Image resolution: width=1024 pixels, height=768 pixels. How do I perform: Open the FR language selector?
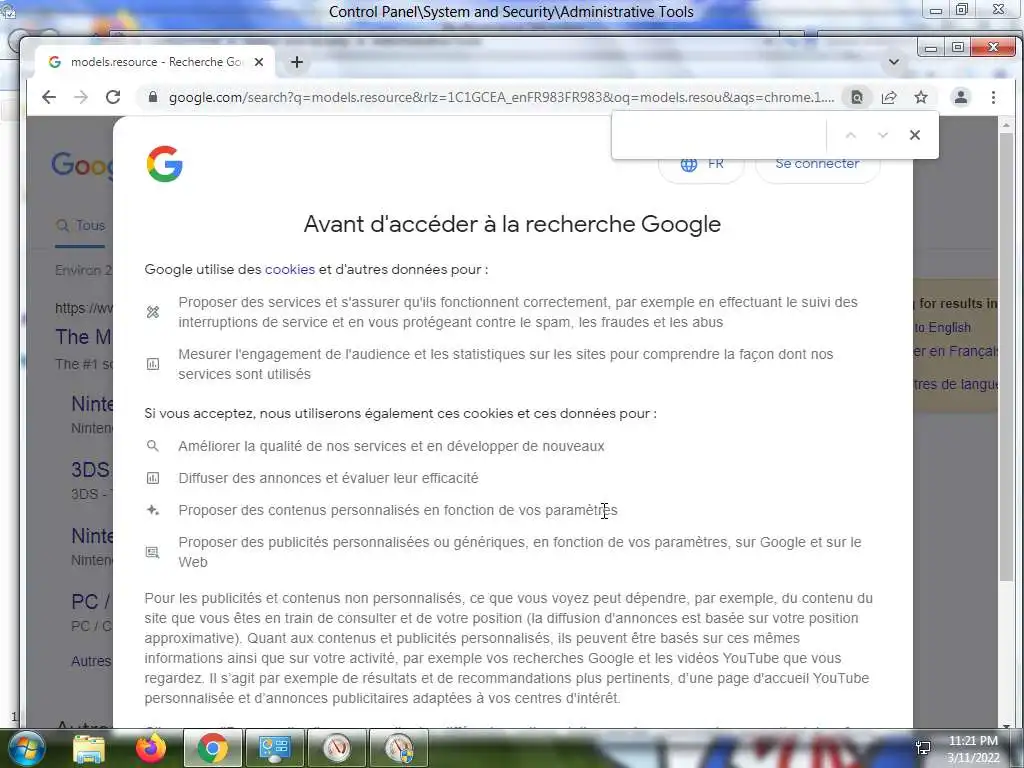[x=701, y=165]
